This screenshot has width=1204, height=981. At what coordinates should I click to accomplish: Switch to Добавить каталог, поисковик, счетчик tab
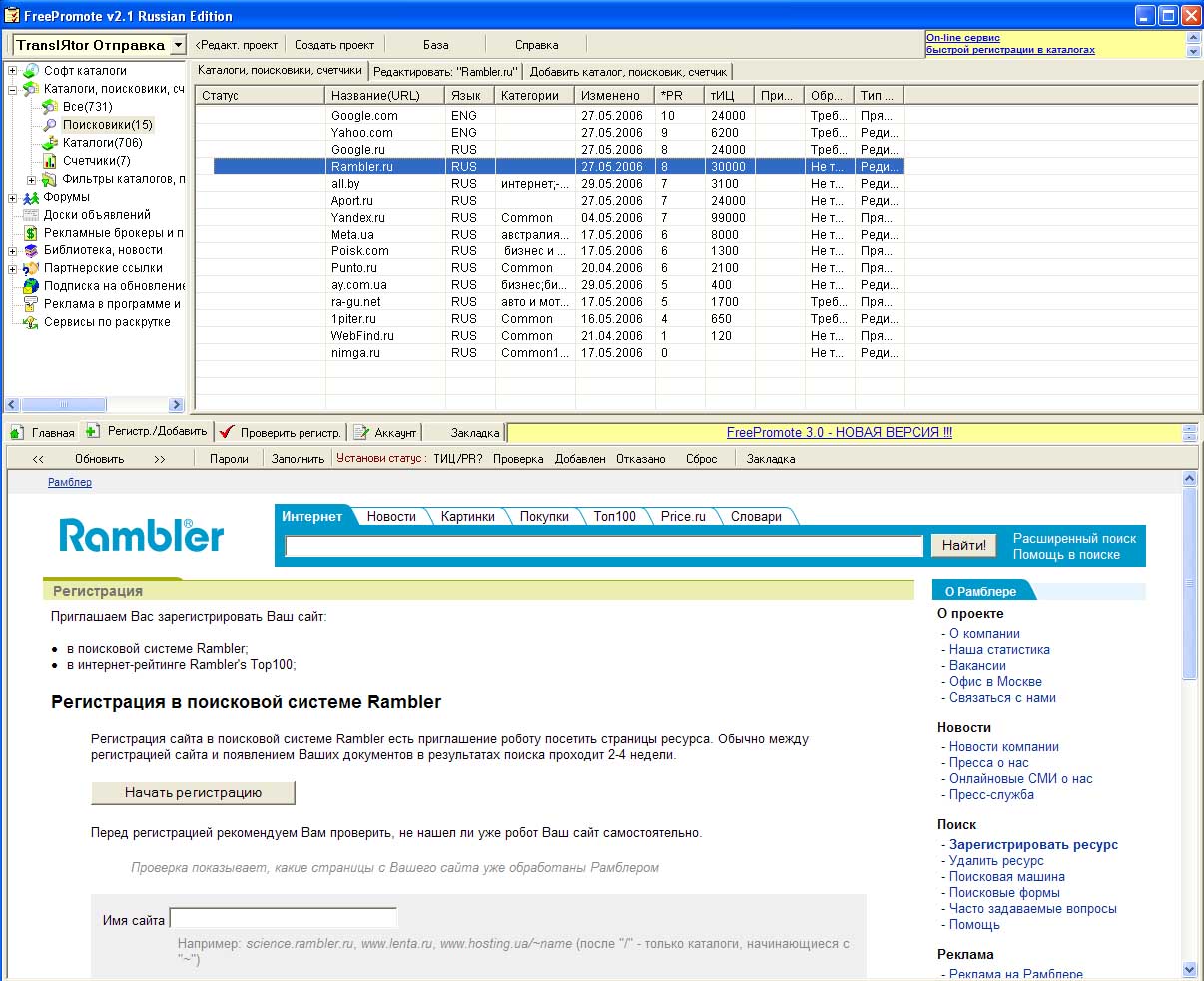coord(628,72)
